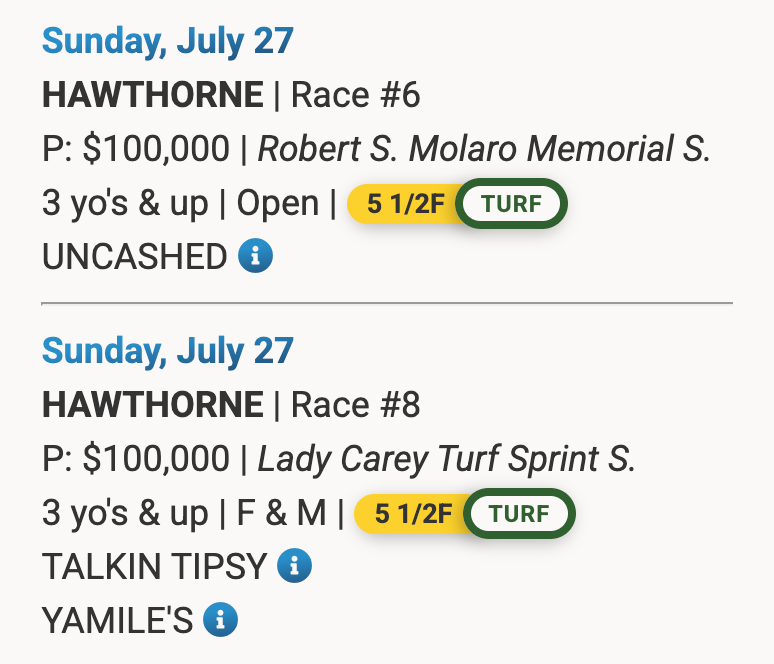774x664 pixels.
Task: Select the TURF badge in Race #8
Action: tap(520, 514)
